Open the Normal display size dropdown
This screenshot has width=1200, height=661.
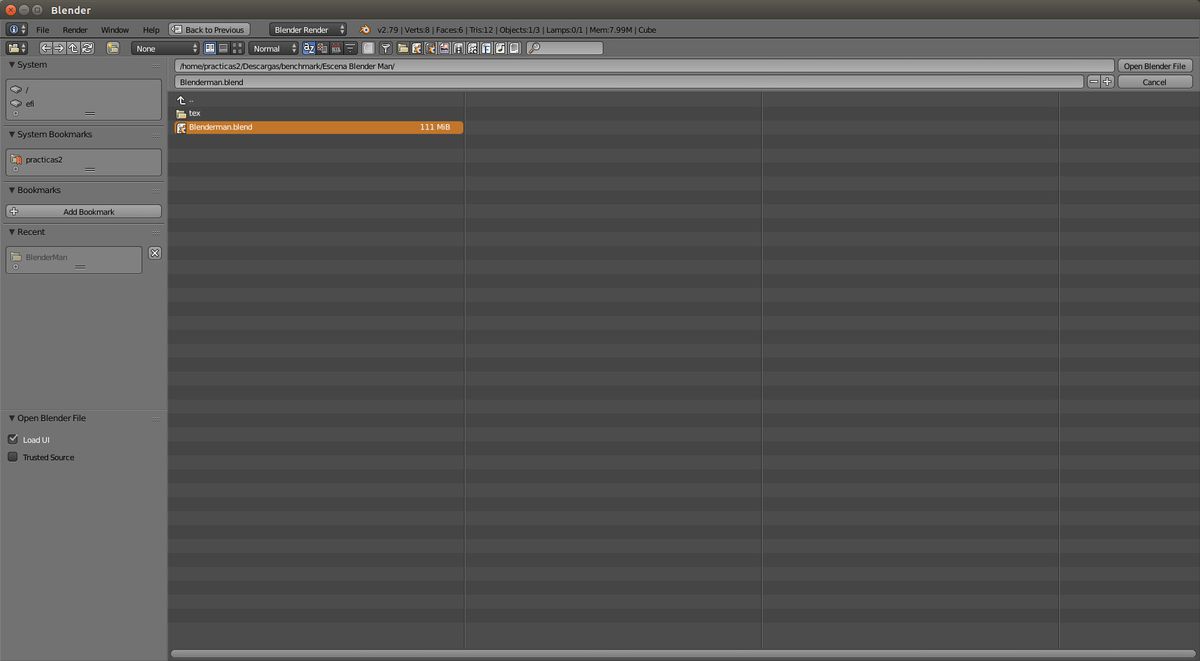(273, 48)
